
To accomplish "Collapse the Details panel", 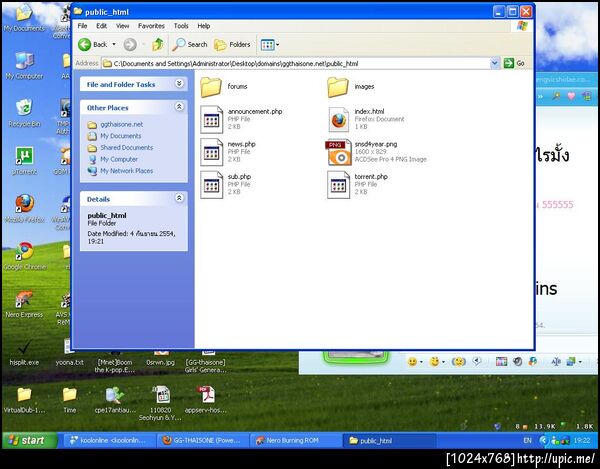I will pyautogui.click(x=179, y=198).
